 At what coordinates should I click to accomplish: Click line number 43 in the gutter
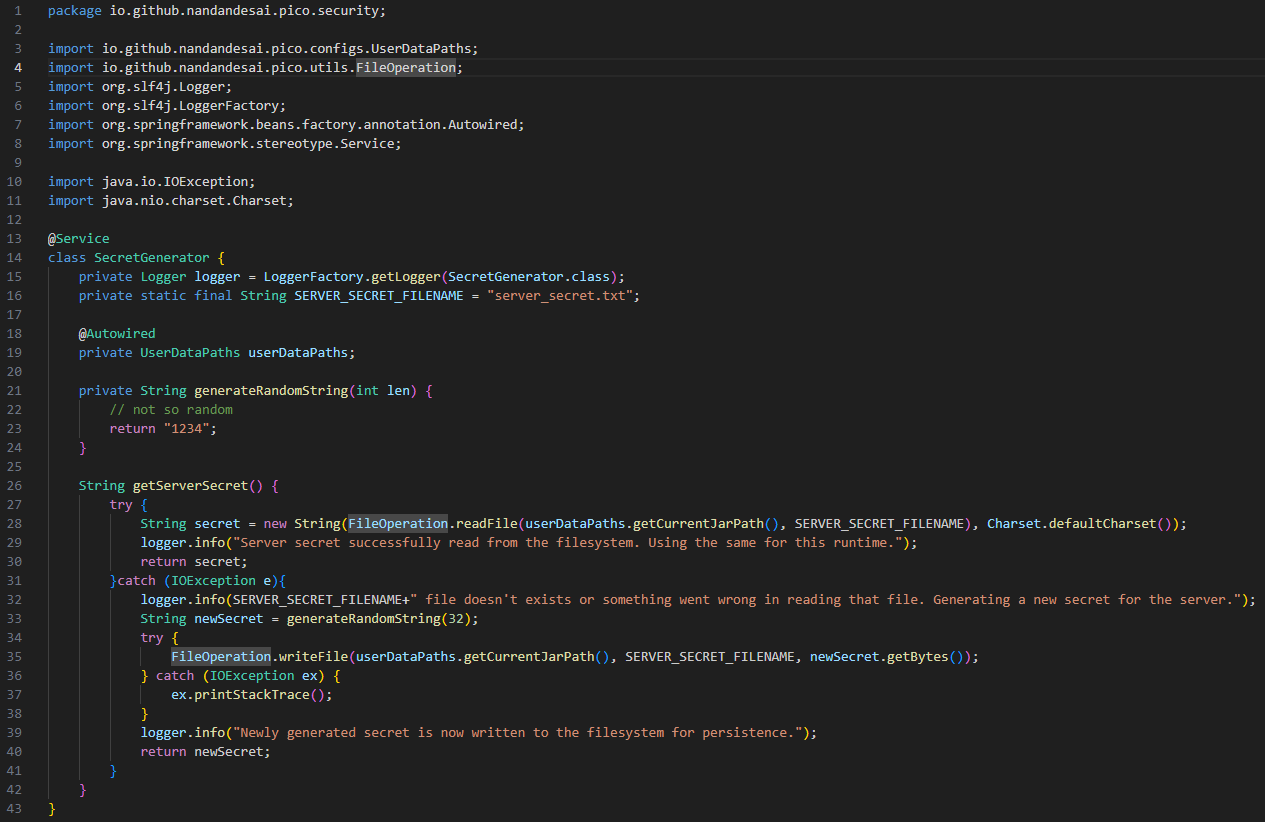(15, 809)
